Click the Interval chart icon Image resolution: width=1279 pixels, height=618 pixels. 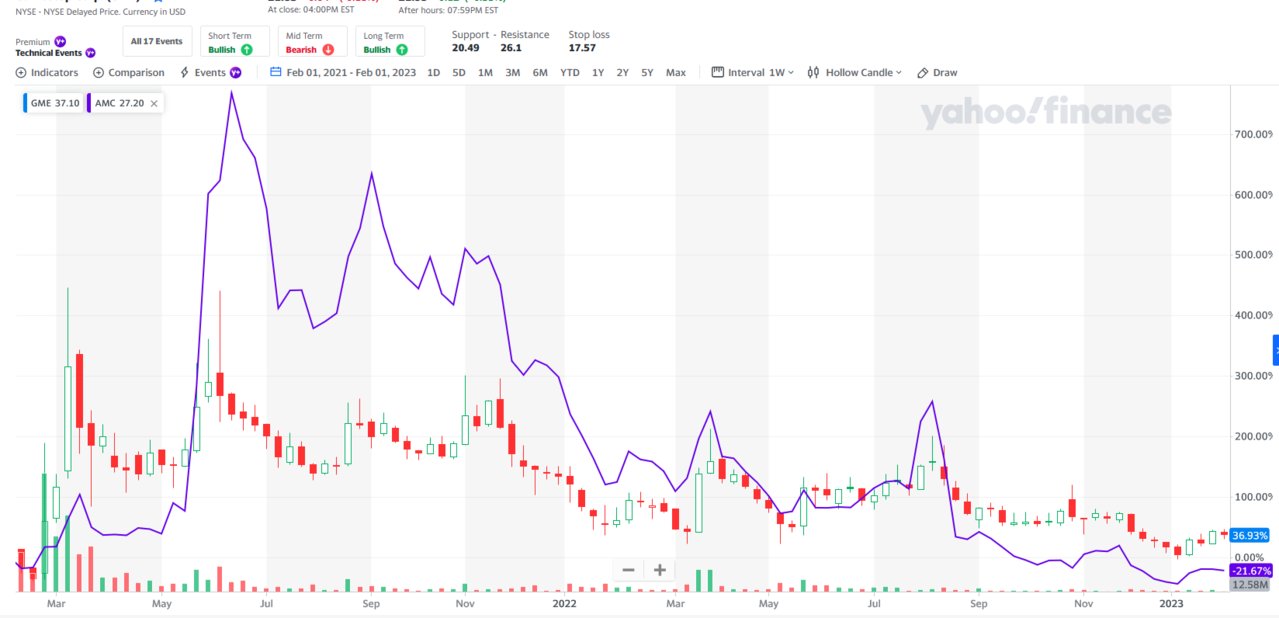[717, 72]
